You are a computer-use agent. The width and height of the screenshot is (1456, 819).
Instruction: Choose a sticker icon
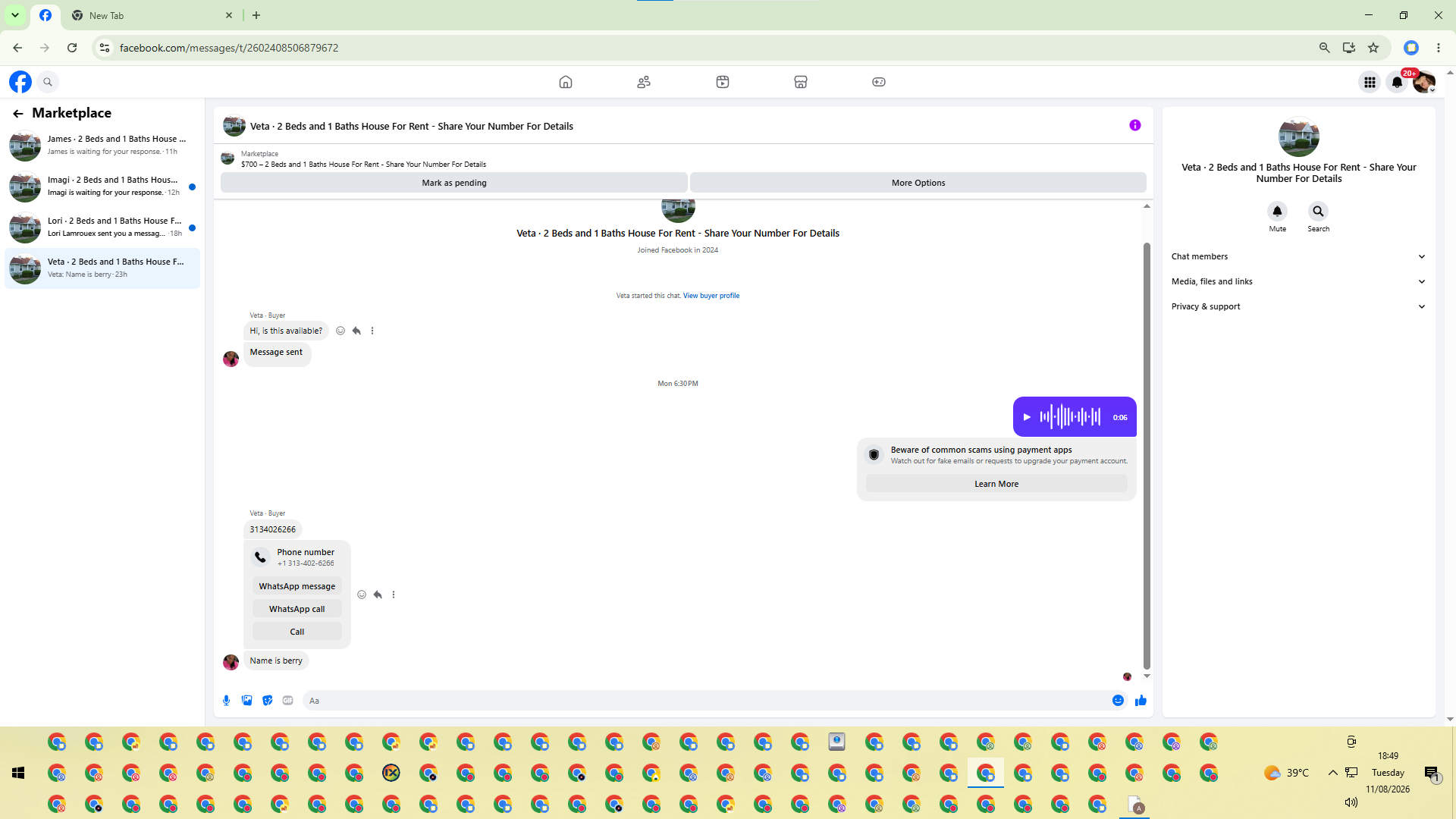[268, 701]
